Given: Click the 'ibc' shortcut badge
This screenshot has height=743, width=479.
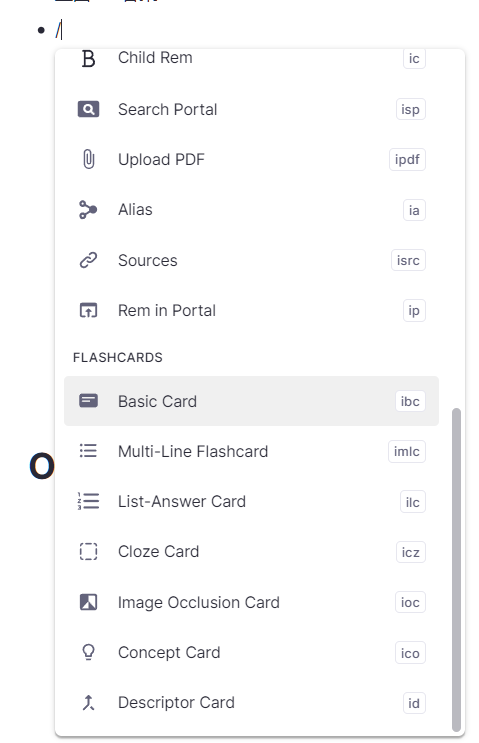Looking at the screenshot, I should click(x=410, y=401).
